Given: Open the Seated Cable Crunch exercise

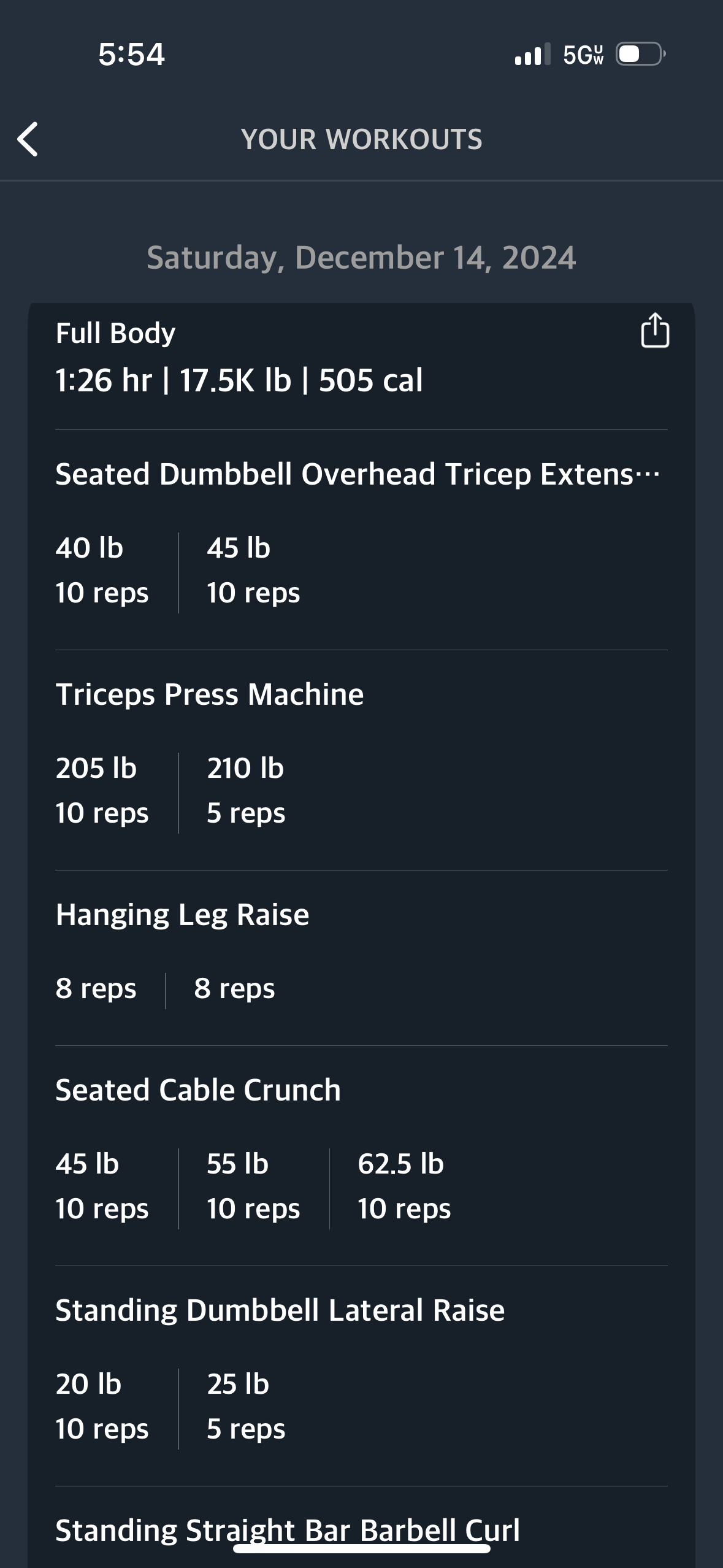Looking at the screenshot, I should coord(198,1090).
